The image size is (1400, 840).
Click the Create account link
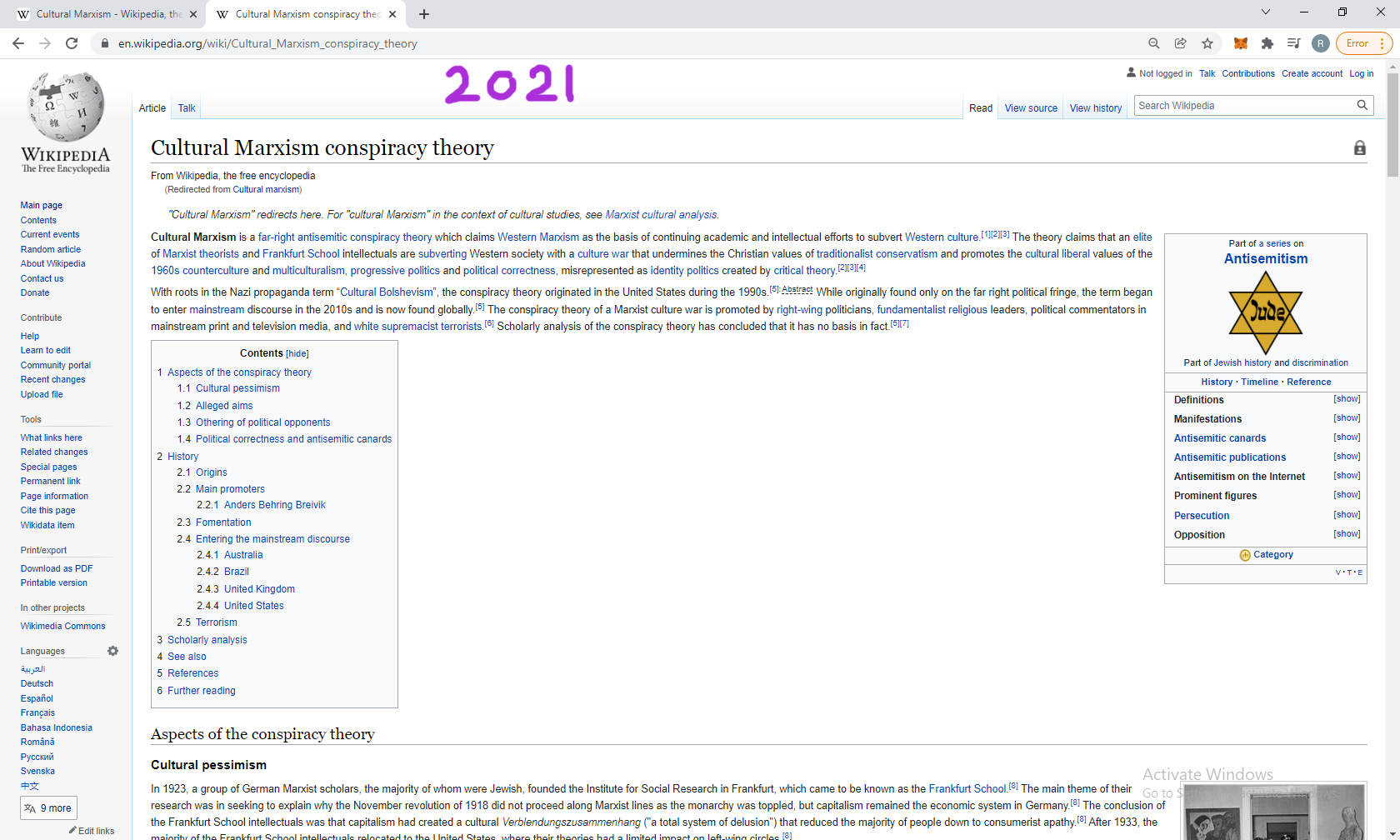[1312, 73]
